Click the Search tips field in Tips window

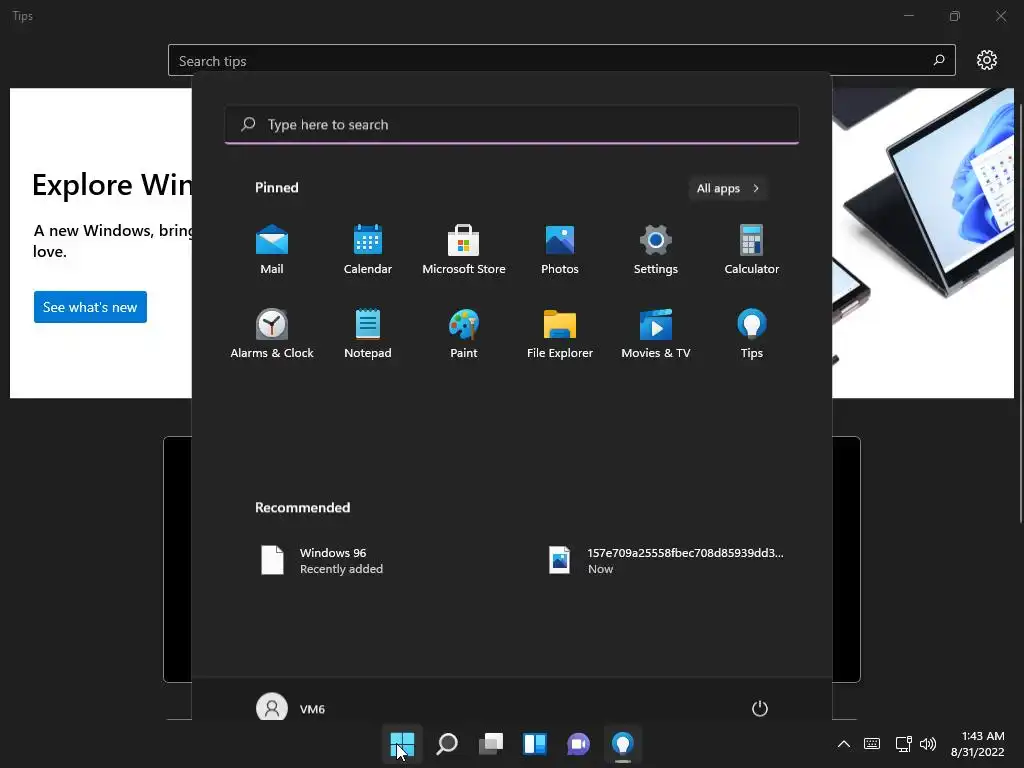pyautogui.click(x=562, y=60)
